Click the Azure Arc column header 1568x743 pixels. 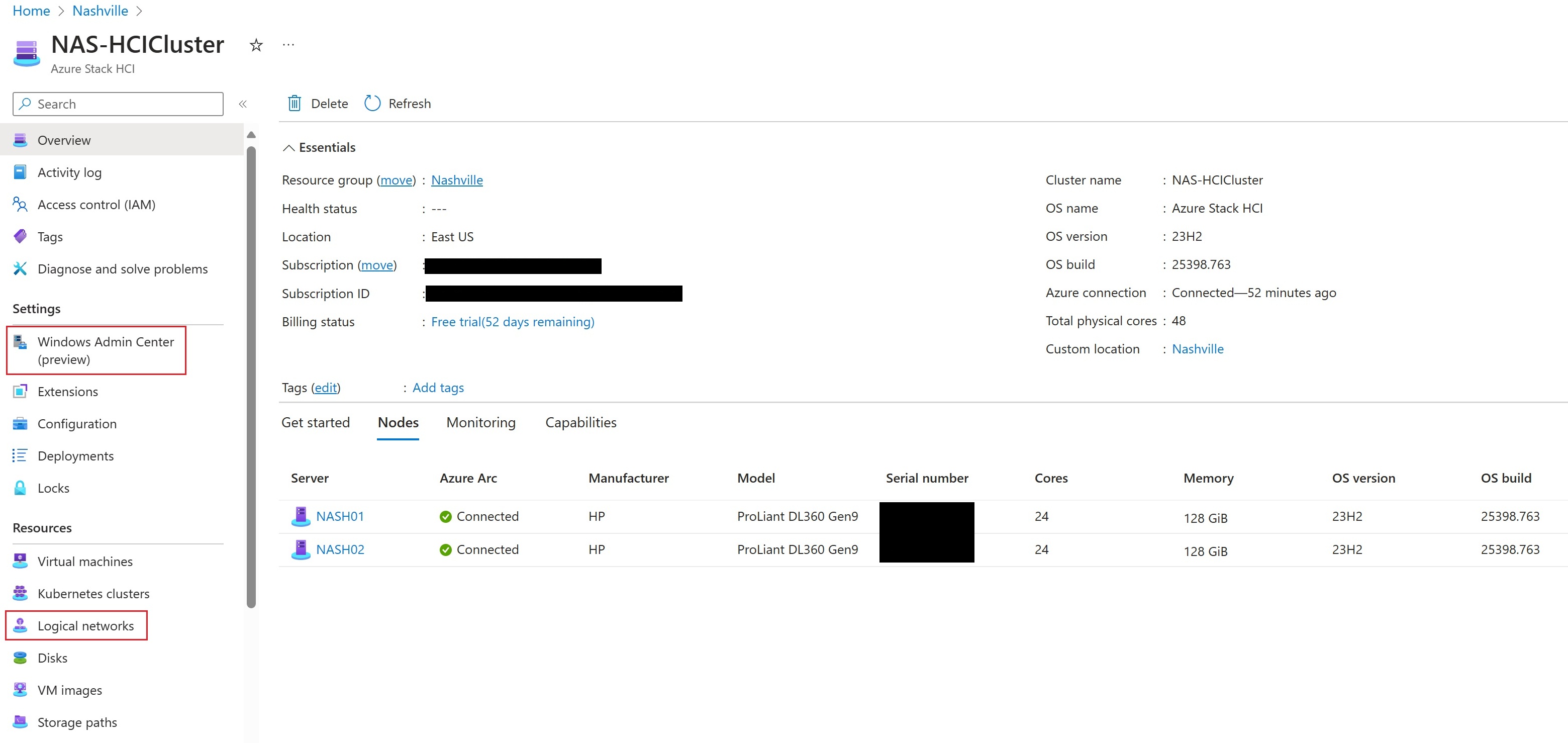[x=468, y=478]
